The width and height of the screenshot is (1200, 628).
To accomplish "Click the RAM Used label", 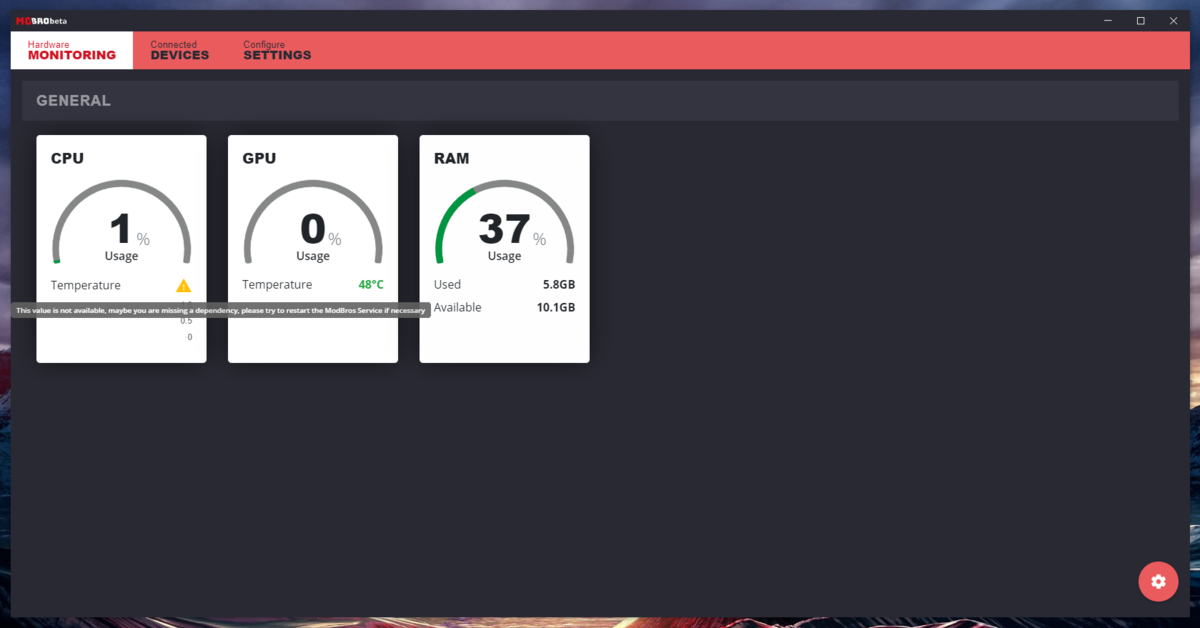I will click(x=447, y=285).
